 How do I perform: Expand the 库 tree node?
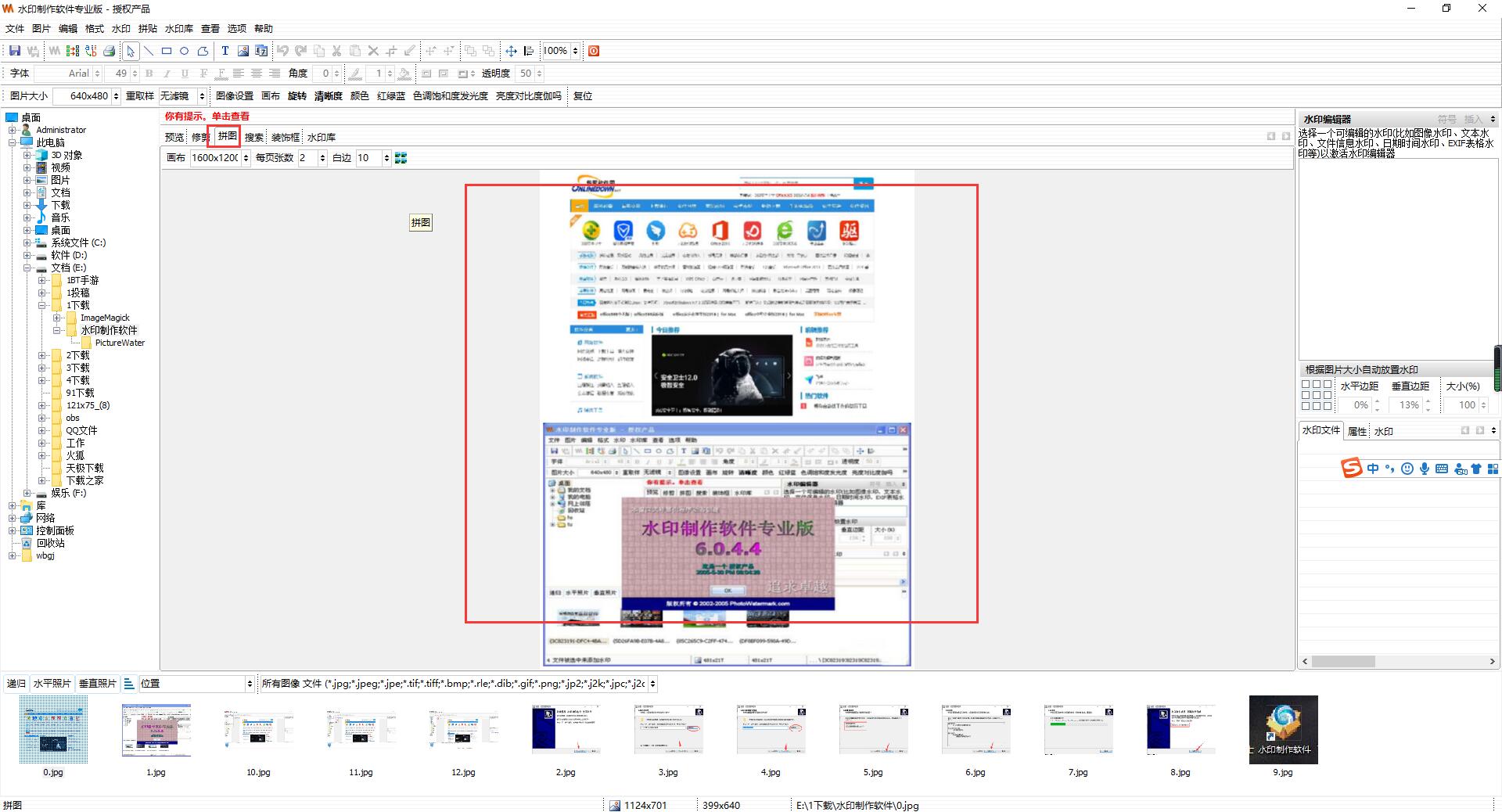[x=13, y=505]
